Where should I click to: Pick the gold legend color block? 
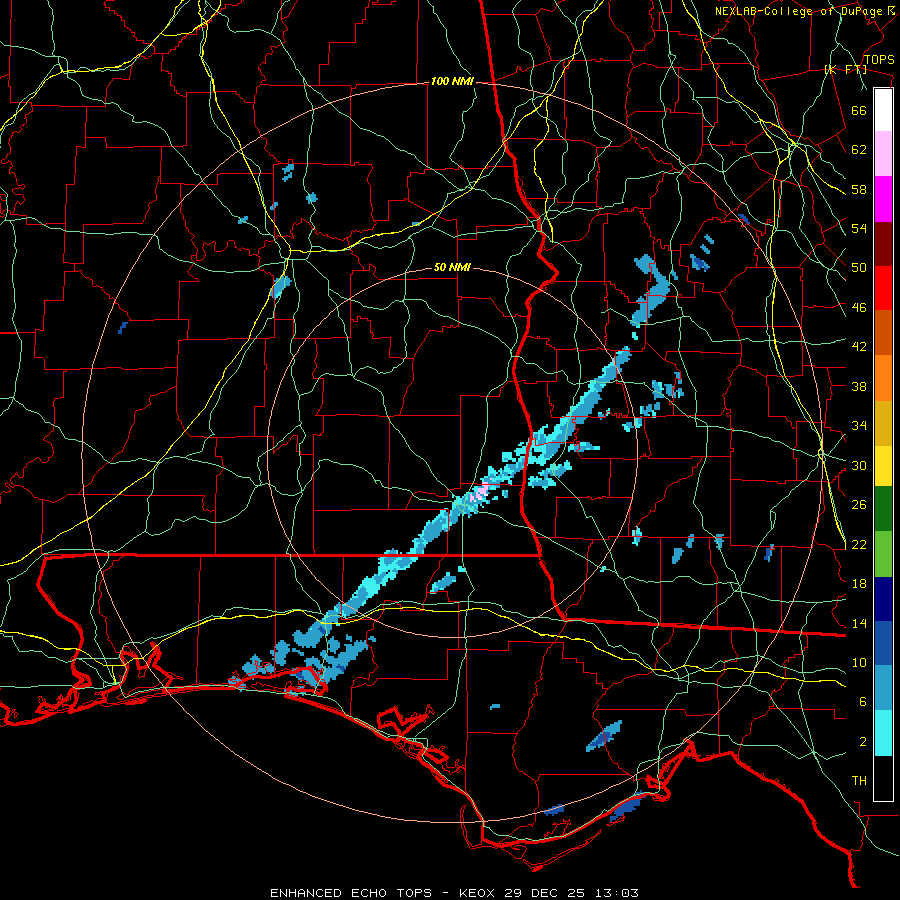click(883, 424)
